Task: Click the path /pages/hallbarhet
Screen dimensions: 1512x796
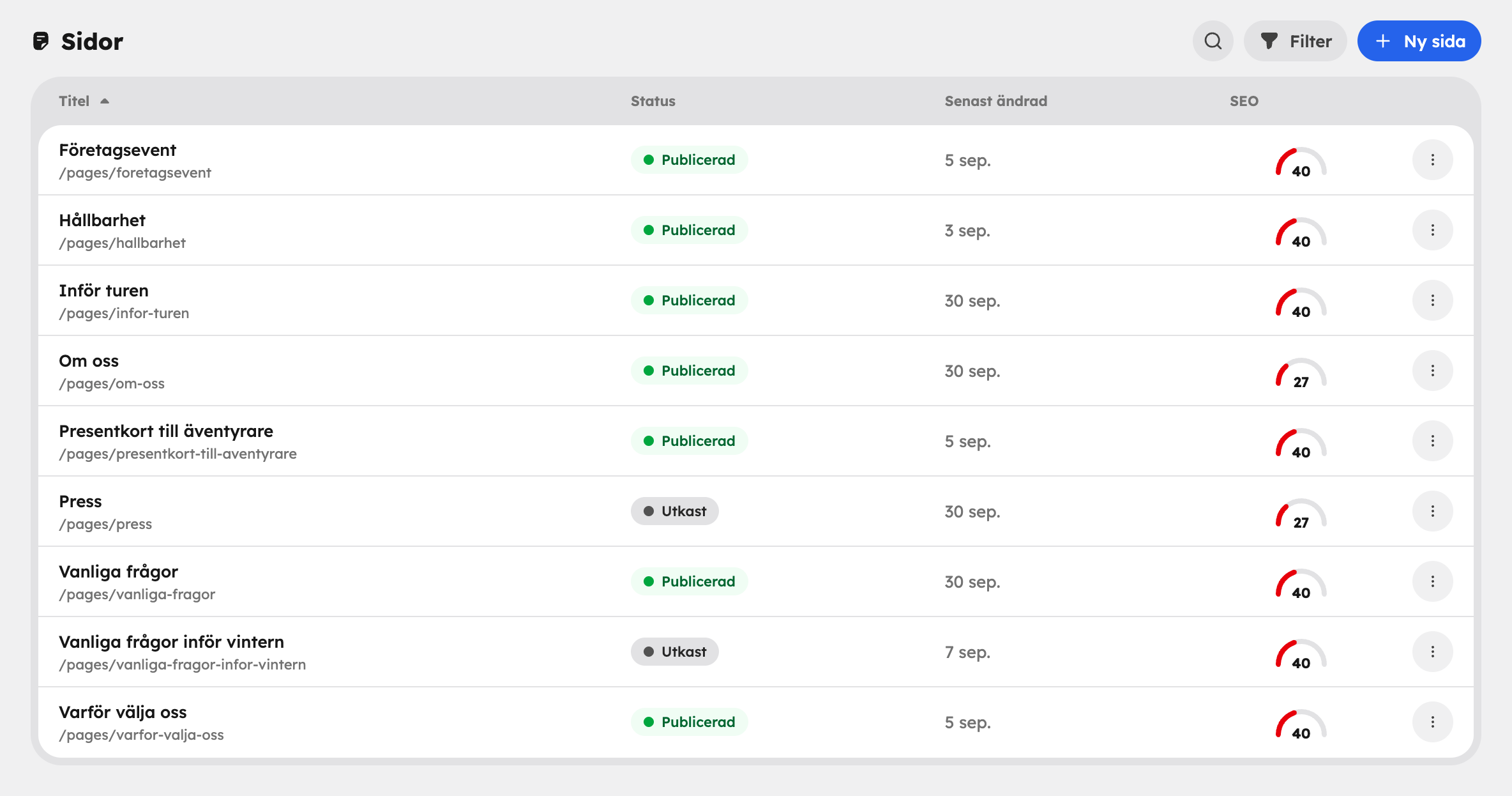Action: 123,243
